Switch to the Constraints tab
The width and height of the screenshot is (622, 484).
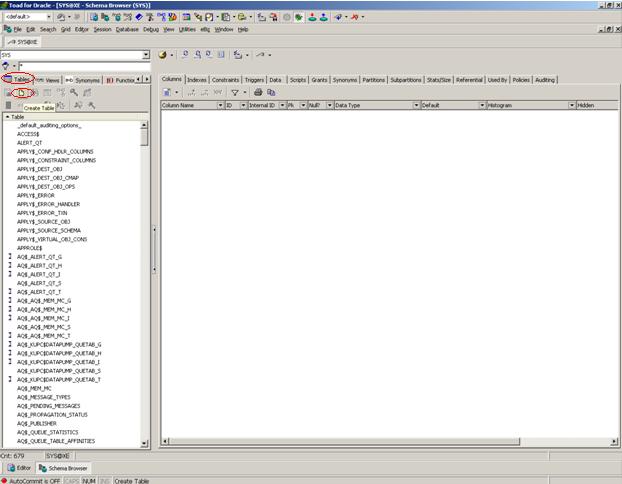pyautogui.click(x=225, y=80)
